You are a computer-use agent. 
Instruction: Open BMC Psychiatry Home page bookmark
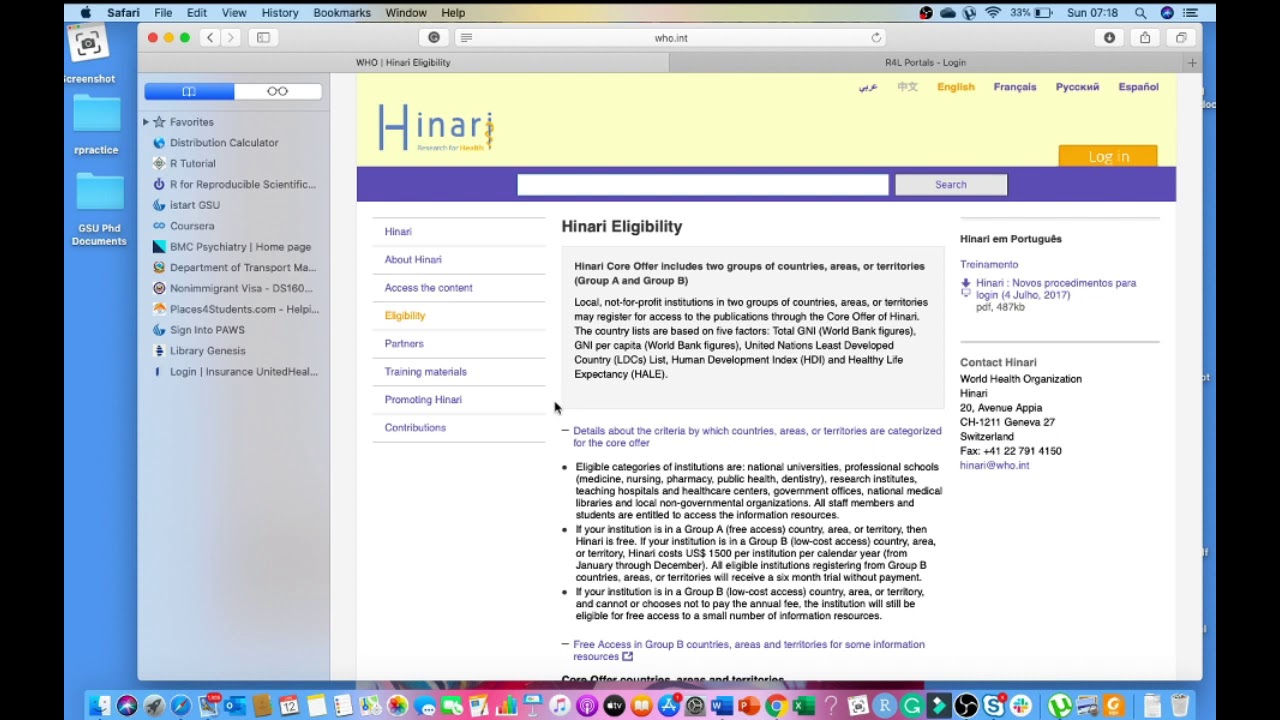coord(240,247)
